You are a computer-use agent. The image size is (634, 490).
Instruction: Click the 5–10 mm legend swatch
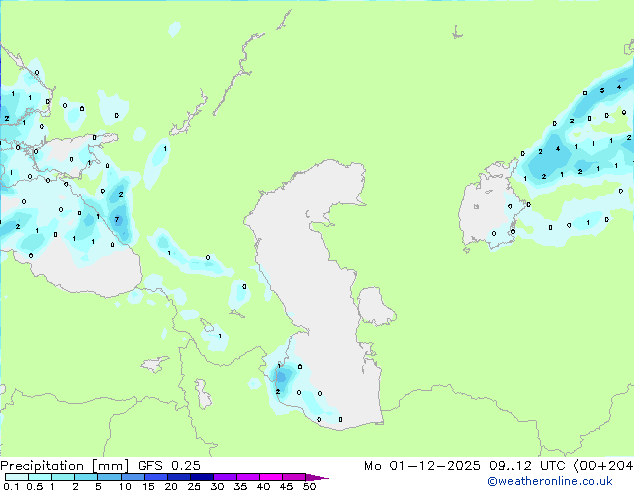click(x=109, y=477)
